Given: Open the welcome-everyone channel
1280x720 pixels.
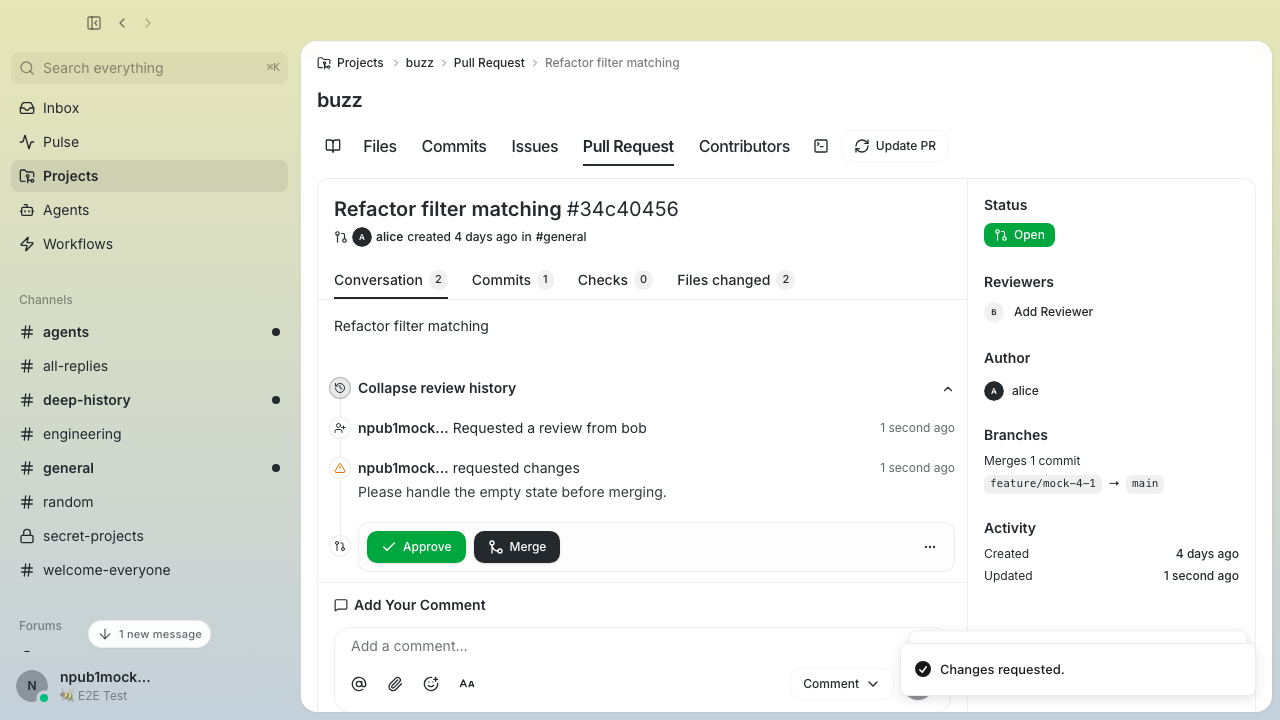Looking at the screenshot, I should coord(150,570).
